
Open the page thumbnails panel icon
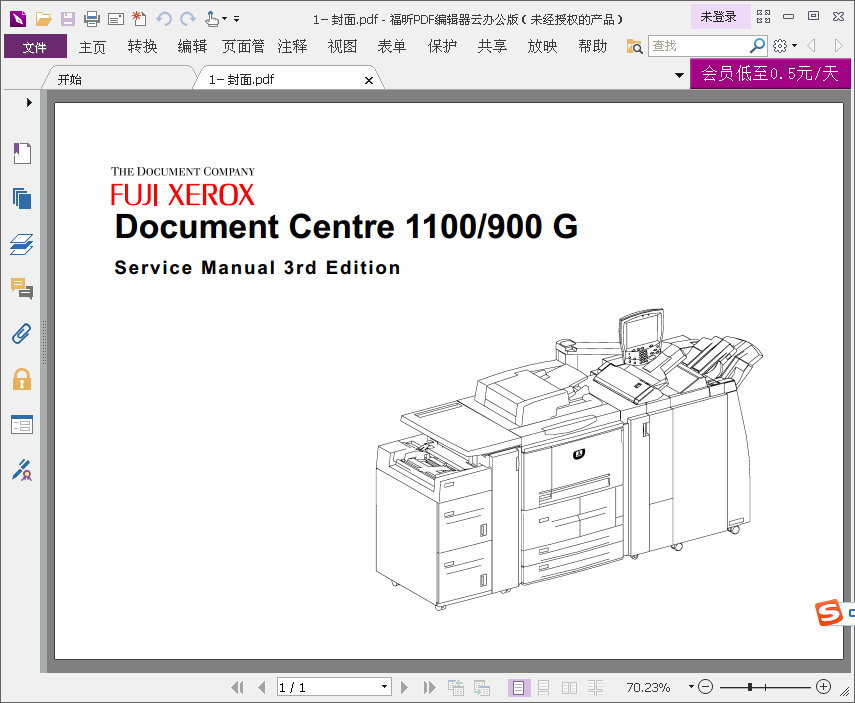click(x=22, y=199)
